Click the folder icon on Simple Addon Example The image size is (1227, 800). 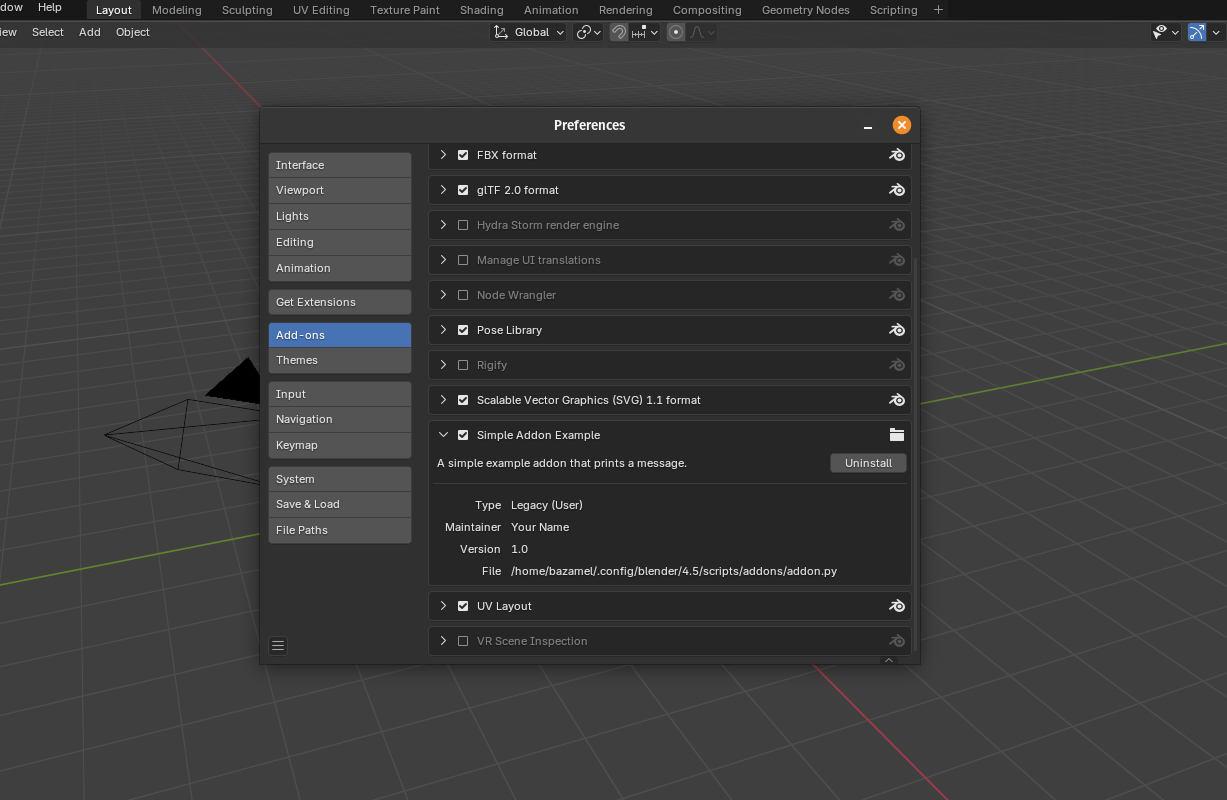pos(897,435)
